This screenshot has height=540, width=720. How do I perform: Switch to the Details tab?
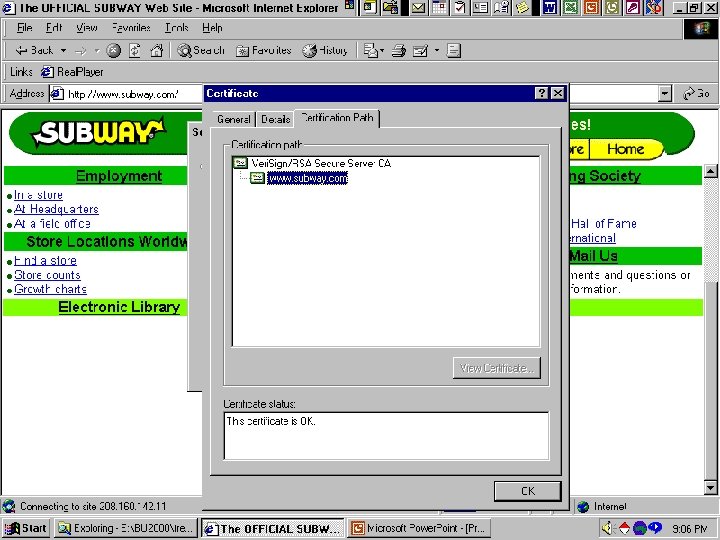[x=276, y=119]
